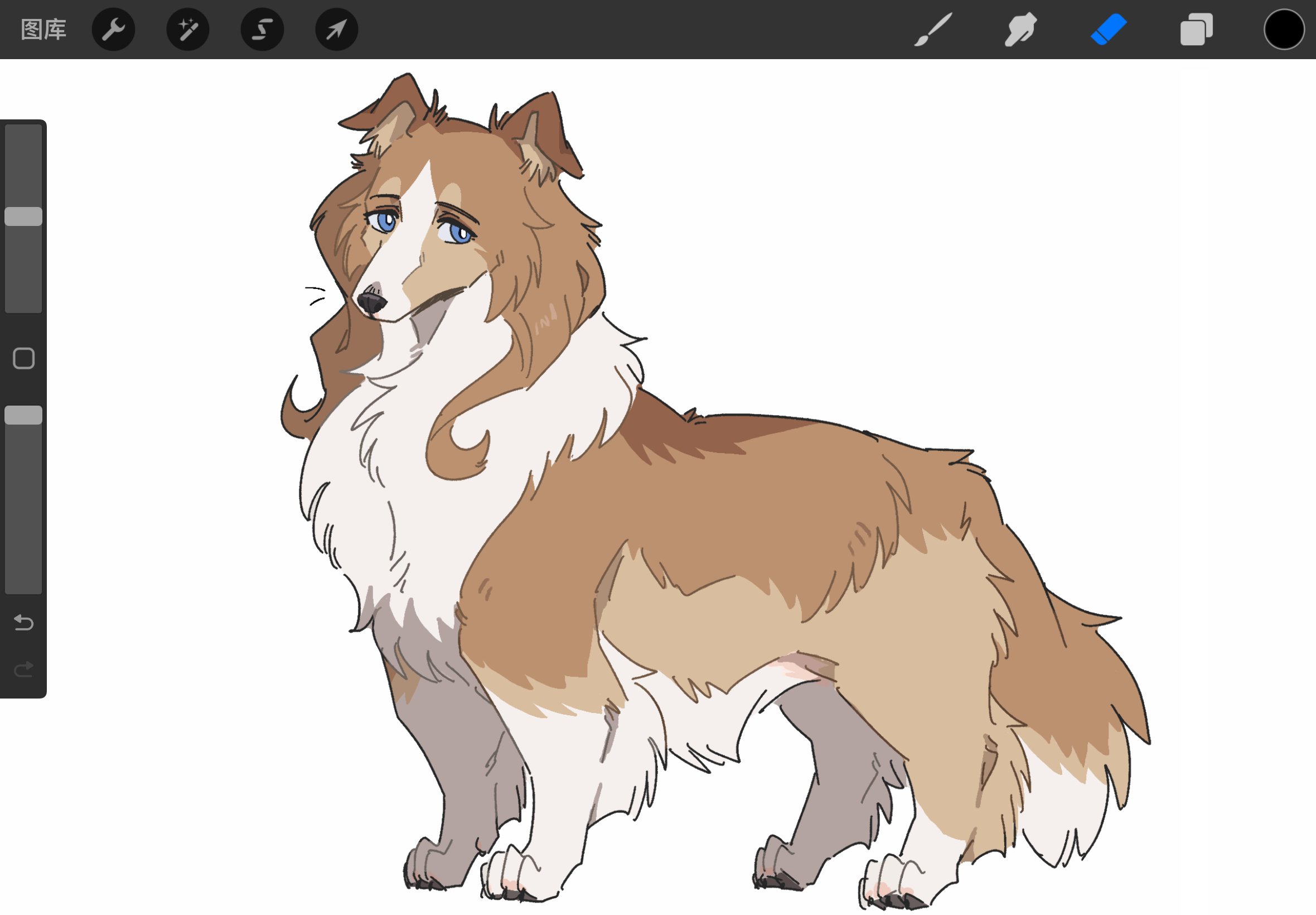
Task: Open the Actions wrench menu
Action: pos(113,29)
